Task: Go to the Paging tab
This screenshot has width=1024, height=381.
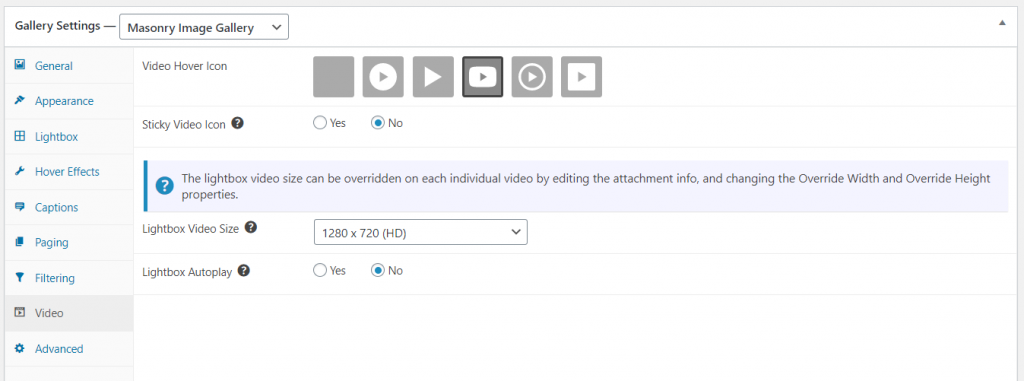Action: point(69,242)
